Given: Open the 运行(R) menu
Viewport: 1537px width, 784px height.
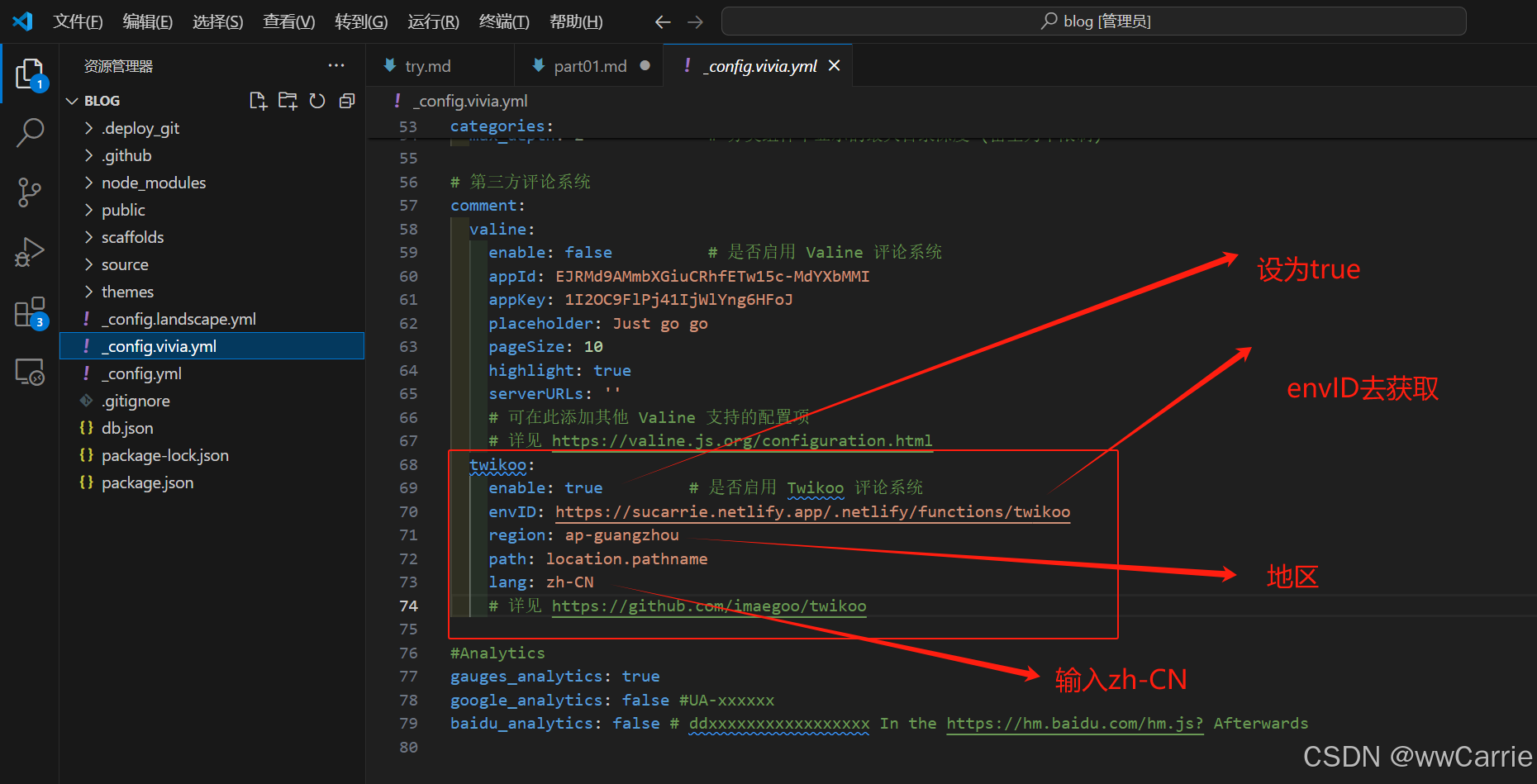Looking at the screenshot, I should pos(433,21).
